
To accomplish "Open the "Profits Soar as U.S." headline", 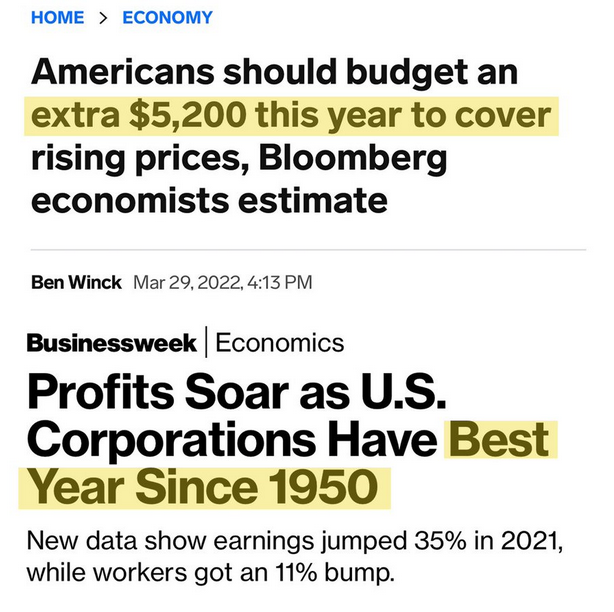I will (237, 392).
